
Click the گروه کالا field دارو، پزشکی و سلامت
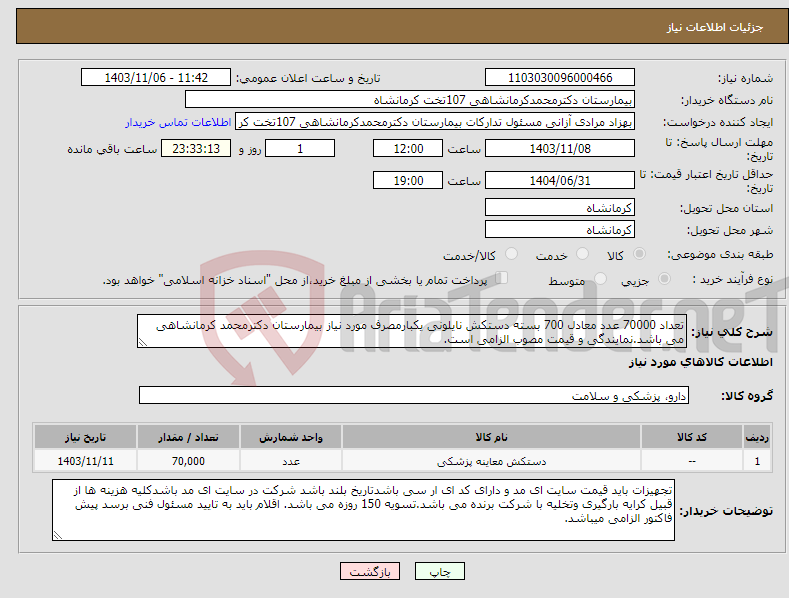(x=414, y=396)
